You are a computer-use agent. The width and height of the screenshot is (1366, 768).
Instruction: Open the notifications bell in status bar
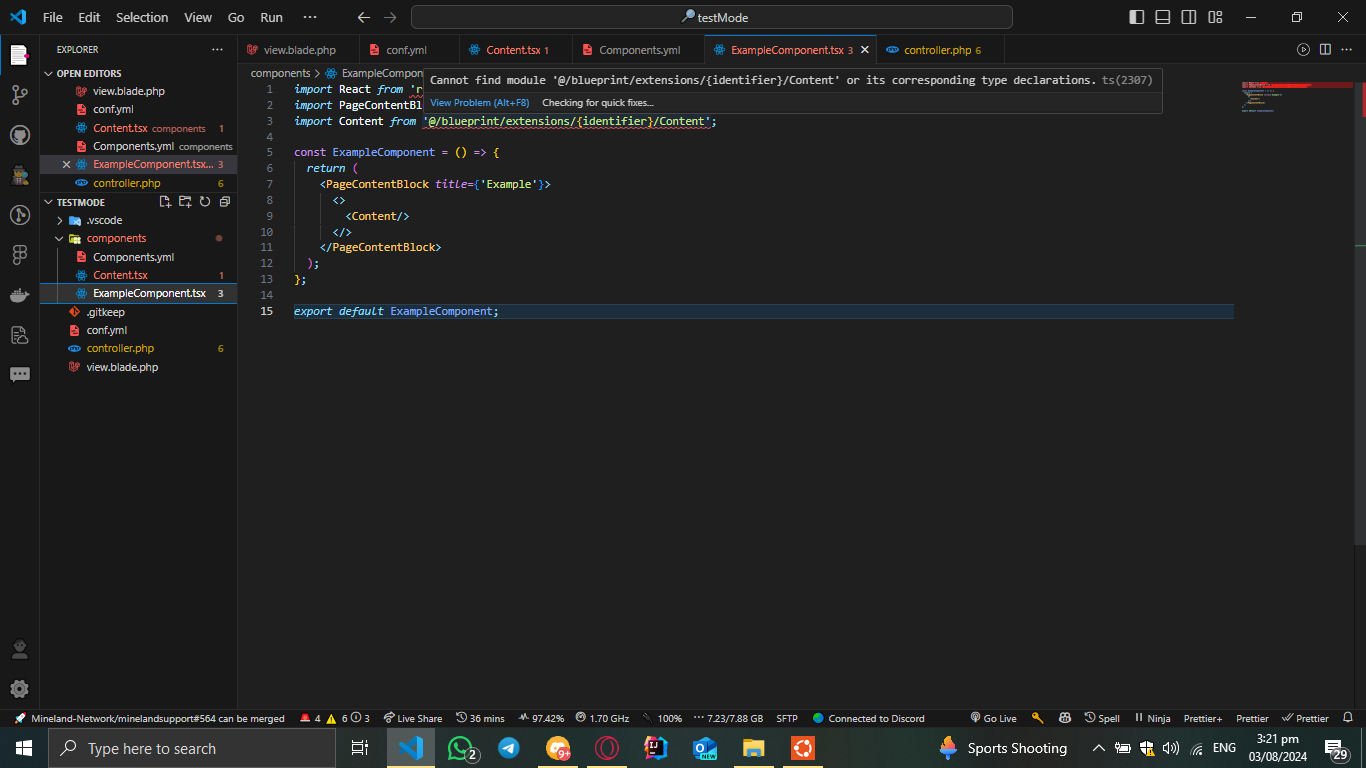click(x=1348, y=718)
